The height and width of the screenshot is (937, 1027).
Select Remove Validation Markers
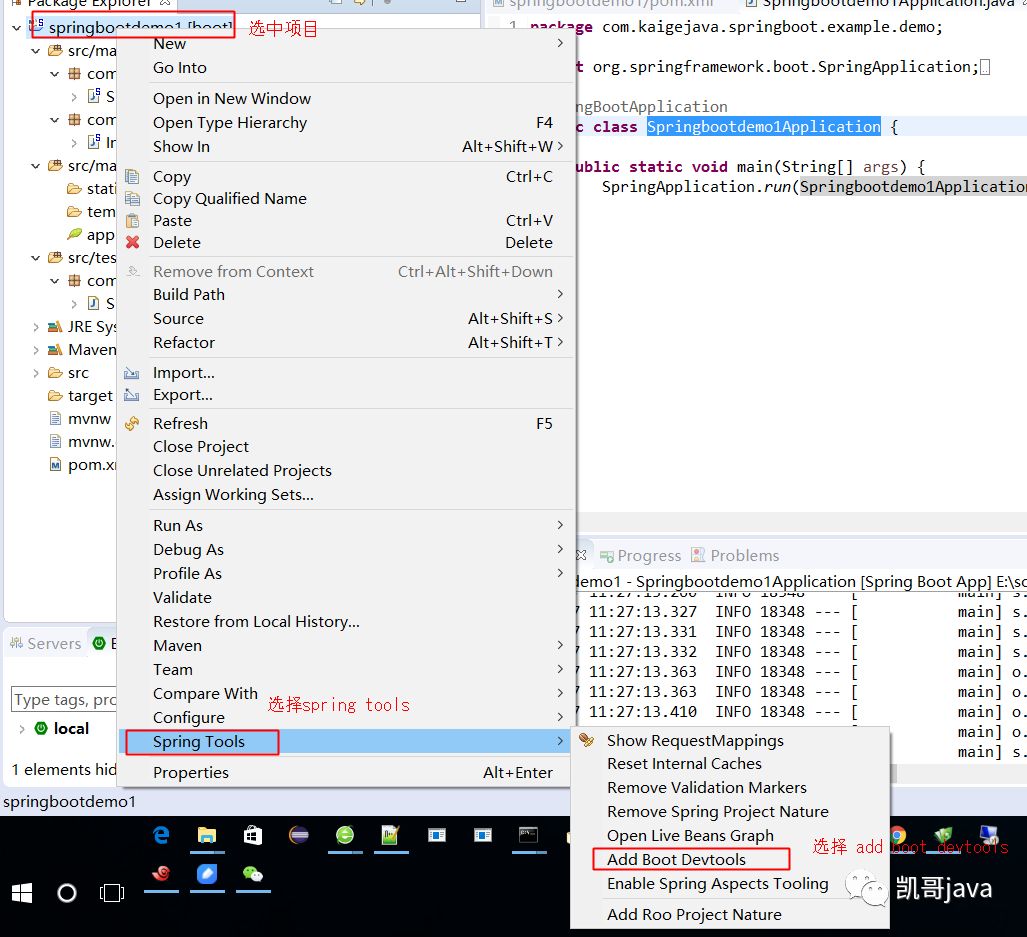(707, 788)
